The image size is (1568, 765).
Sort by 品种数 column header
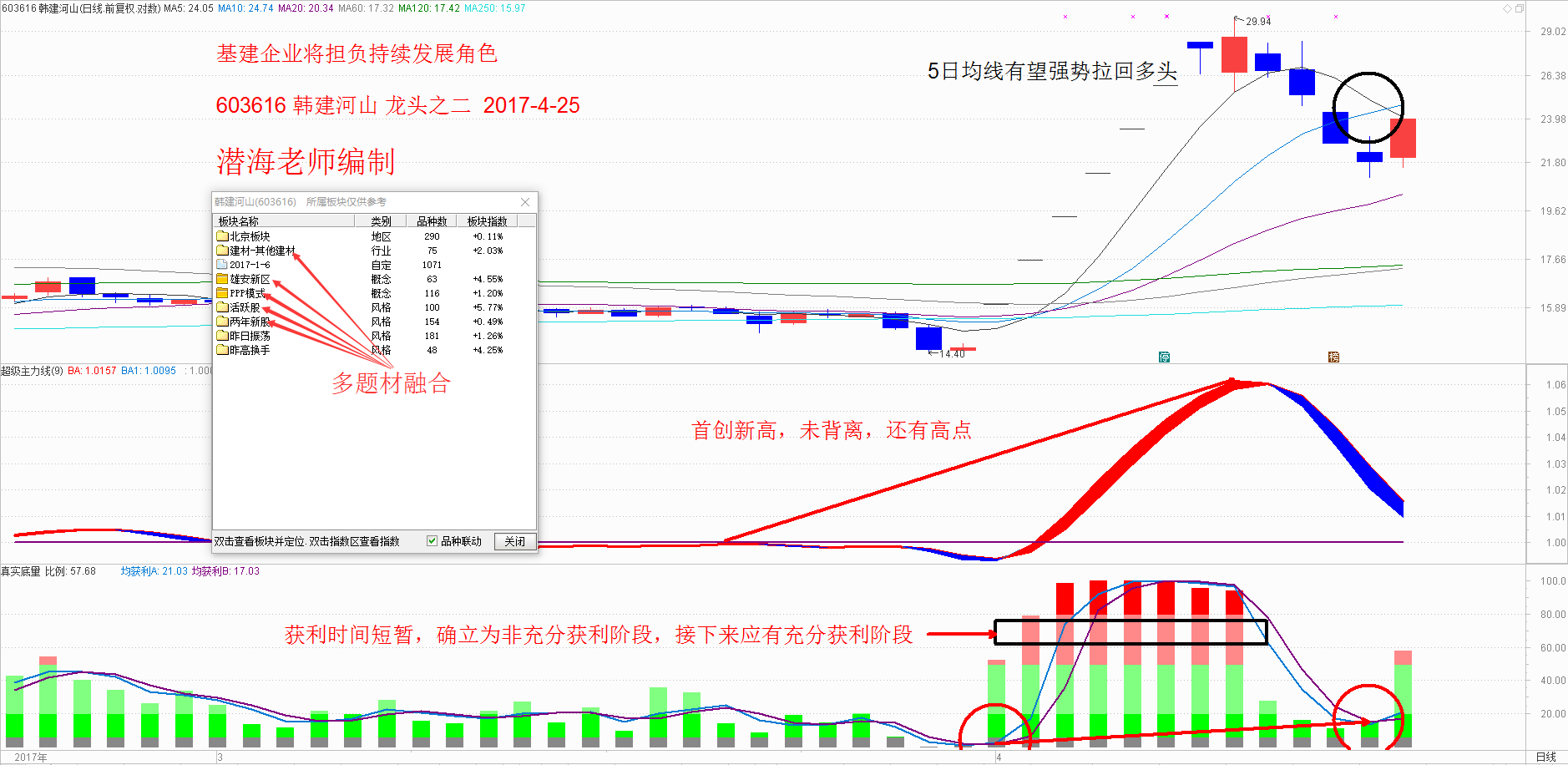pos(432,221)
